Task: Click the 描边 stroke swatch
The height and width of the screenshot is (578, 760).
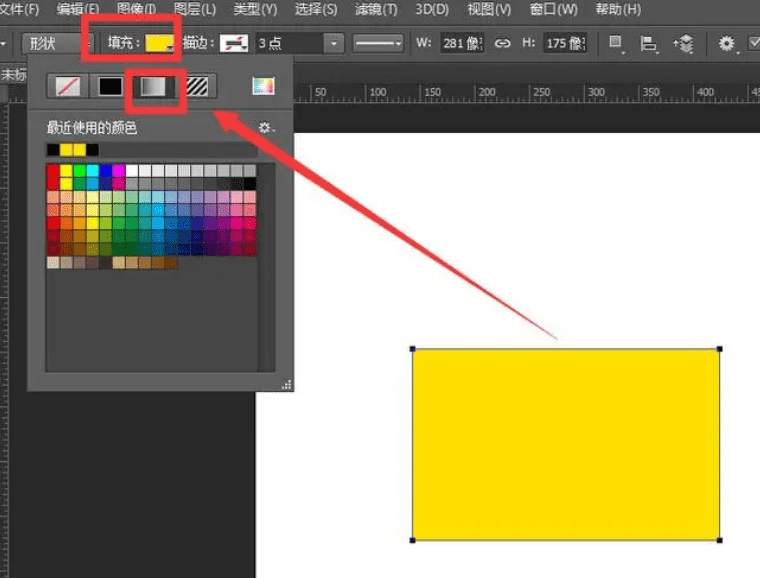Action: coord(234,44)
